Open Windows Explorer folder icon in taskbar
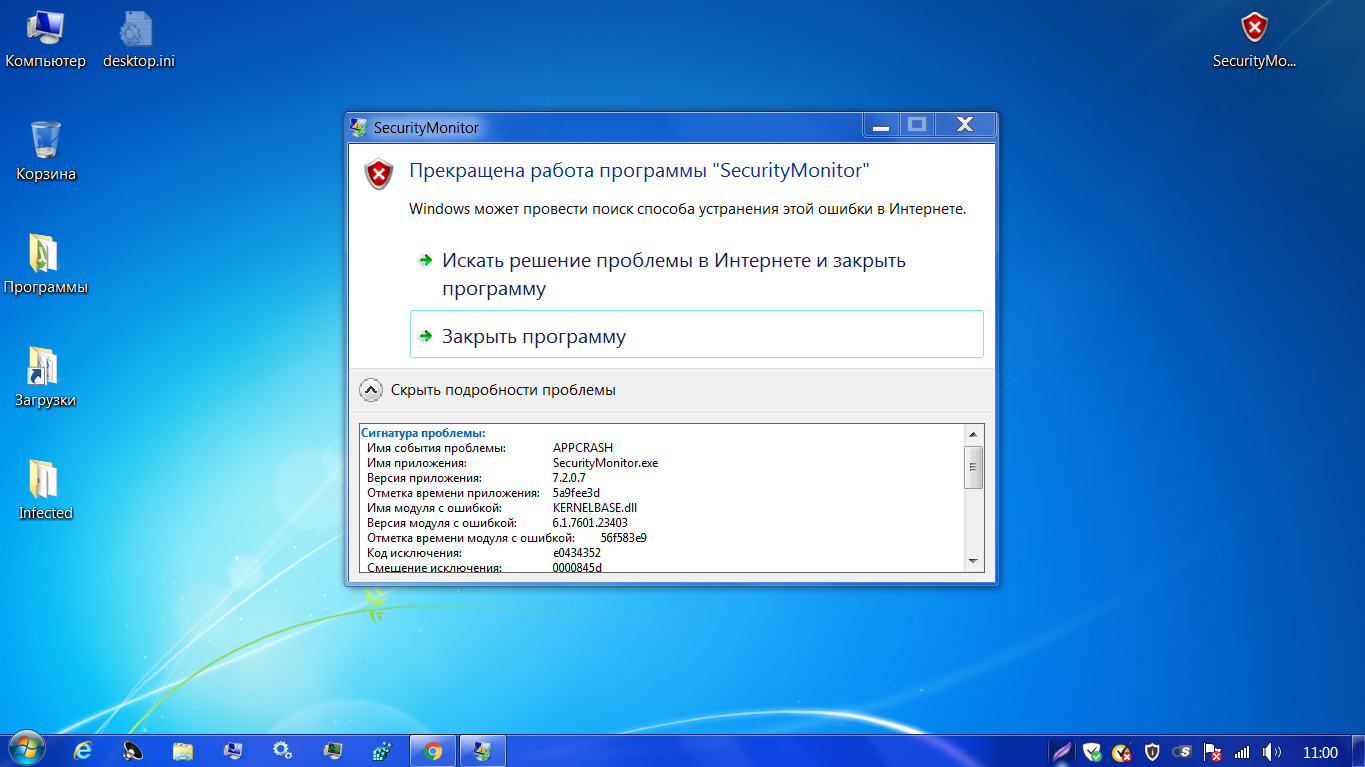Image resolution: width=1365 pixels, height=767 pixels. click(183, 751)
